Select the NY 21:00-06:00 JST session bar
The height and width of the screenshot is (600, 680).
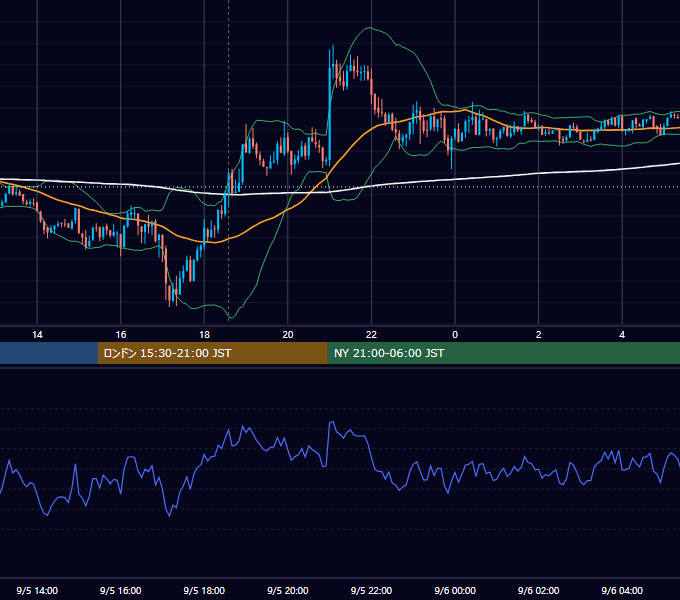coord(503,353)
